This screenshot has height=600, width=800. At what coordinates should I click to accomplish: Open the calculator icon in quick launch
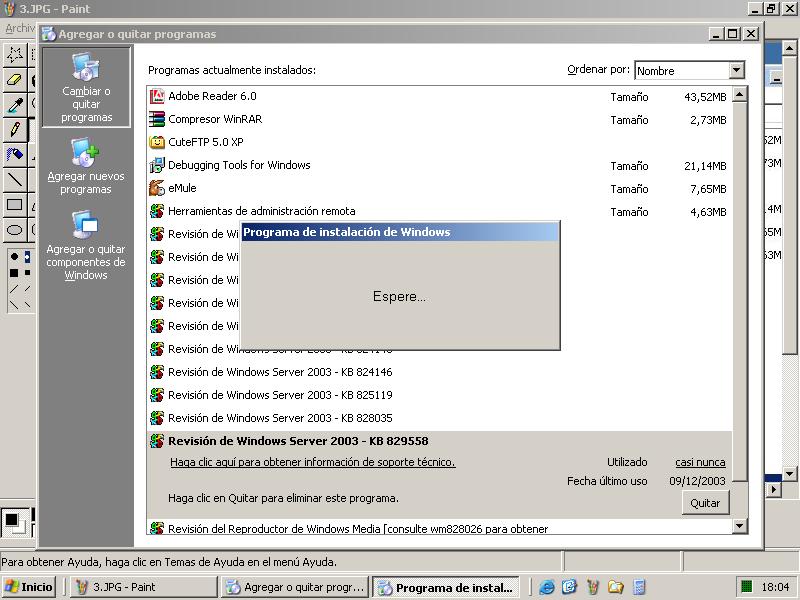pyautogui.click(x=639, y=587)
